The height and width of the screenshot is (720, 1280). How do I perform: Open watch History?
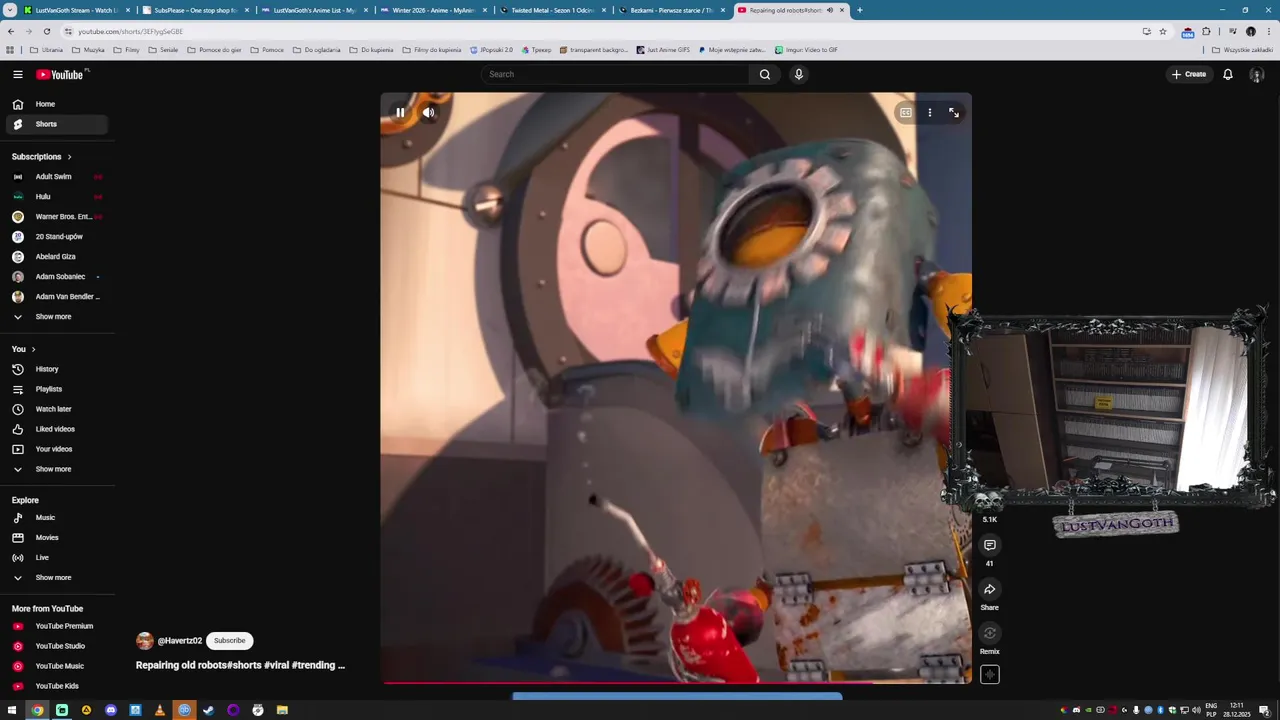pos(57,369)
